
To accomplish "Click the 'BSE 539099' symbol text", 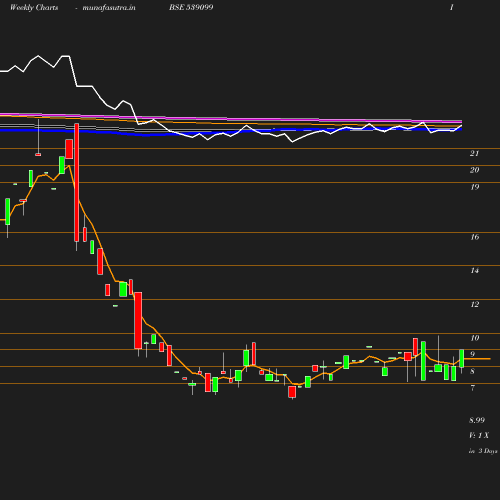I will click(191, 7).
